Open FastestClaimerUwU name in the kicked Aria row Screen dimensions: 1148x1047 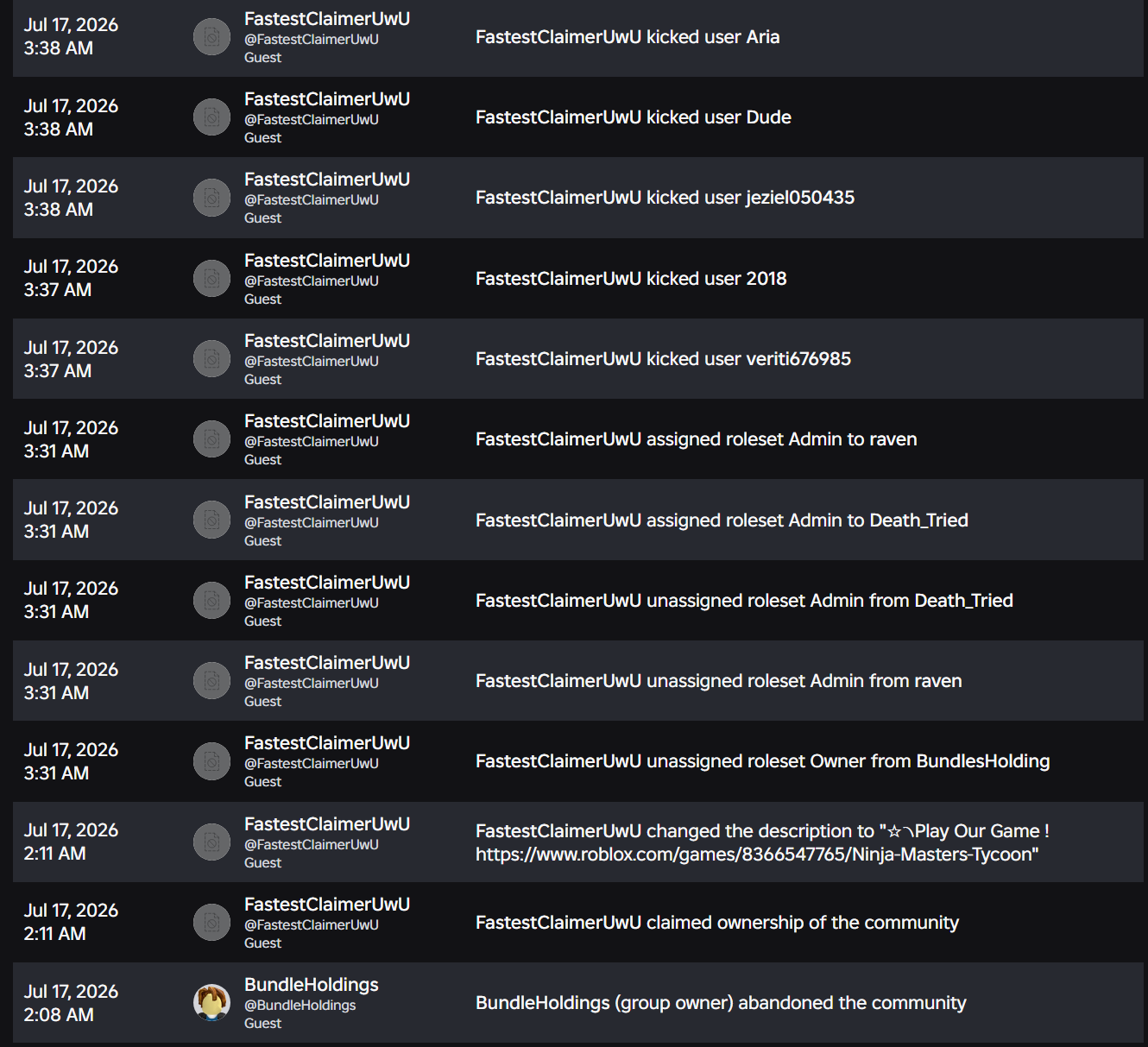(327, 19)
